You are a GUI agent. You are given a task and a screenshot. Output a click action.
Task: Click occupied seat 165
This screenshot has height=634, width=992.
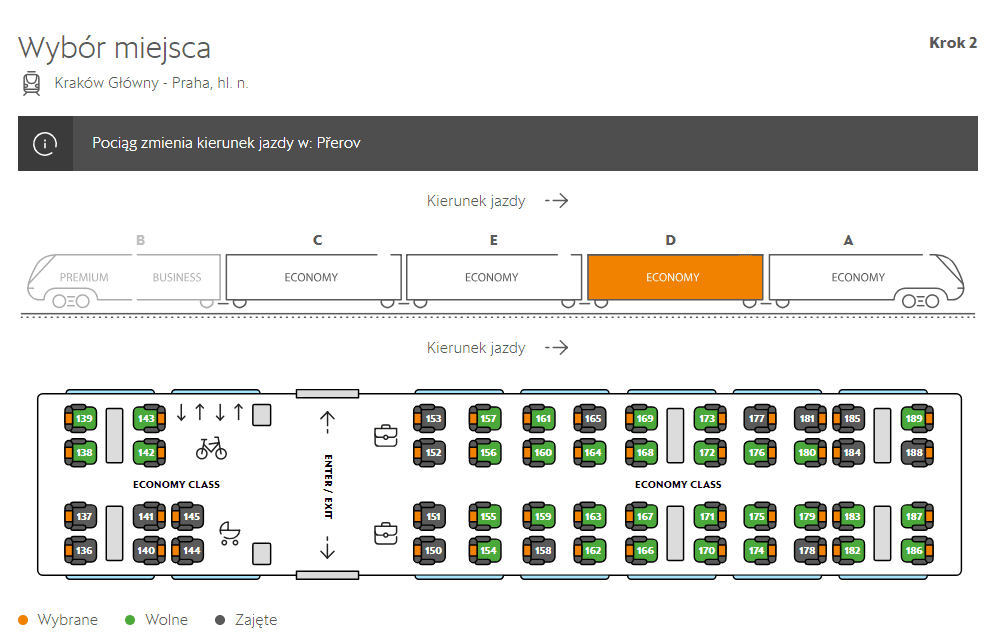590,418
